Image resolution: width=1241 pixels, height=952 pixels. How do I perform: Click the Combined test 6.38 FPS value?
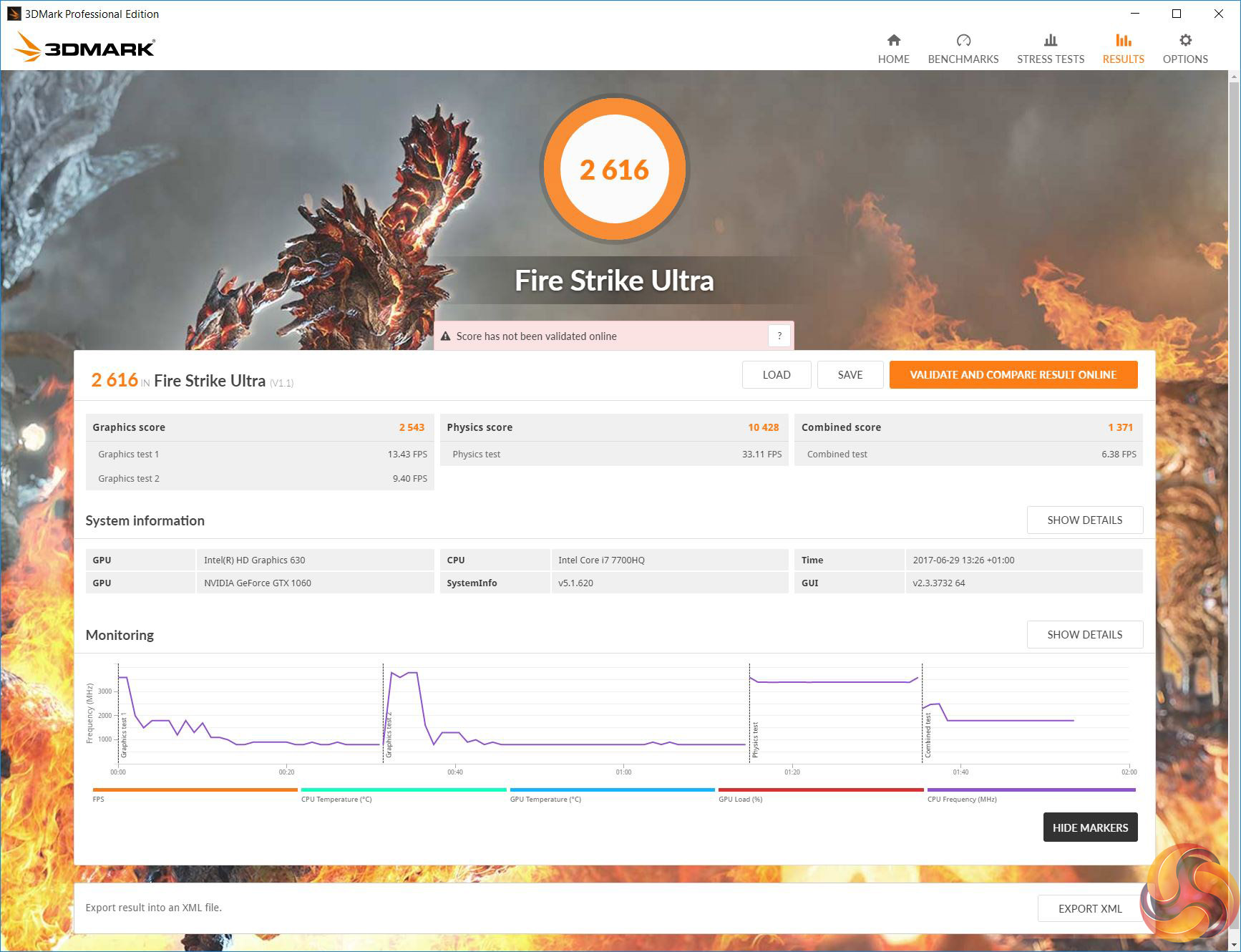point(1119,455)
